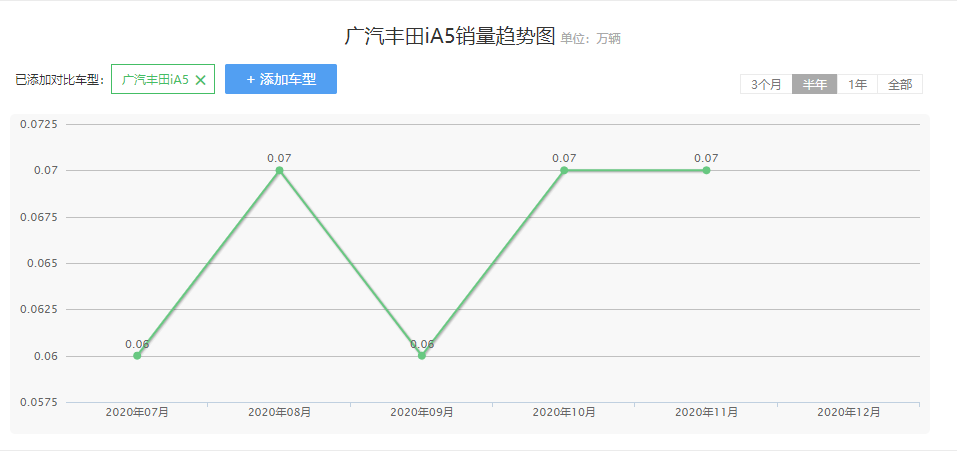This screenshot has width=957, height=451.
Task: Click the 2020年12月 x-axis label
Action: (848, 412)
